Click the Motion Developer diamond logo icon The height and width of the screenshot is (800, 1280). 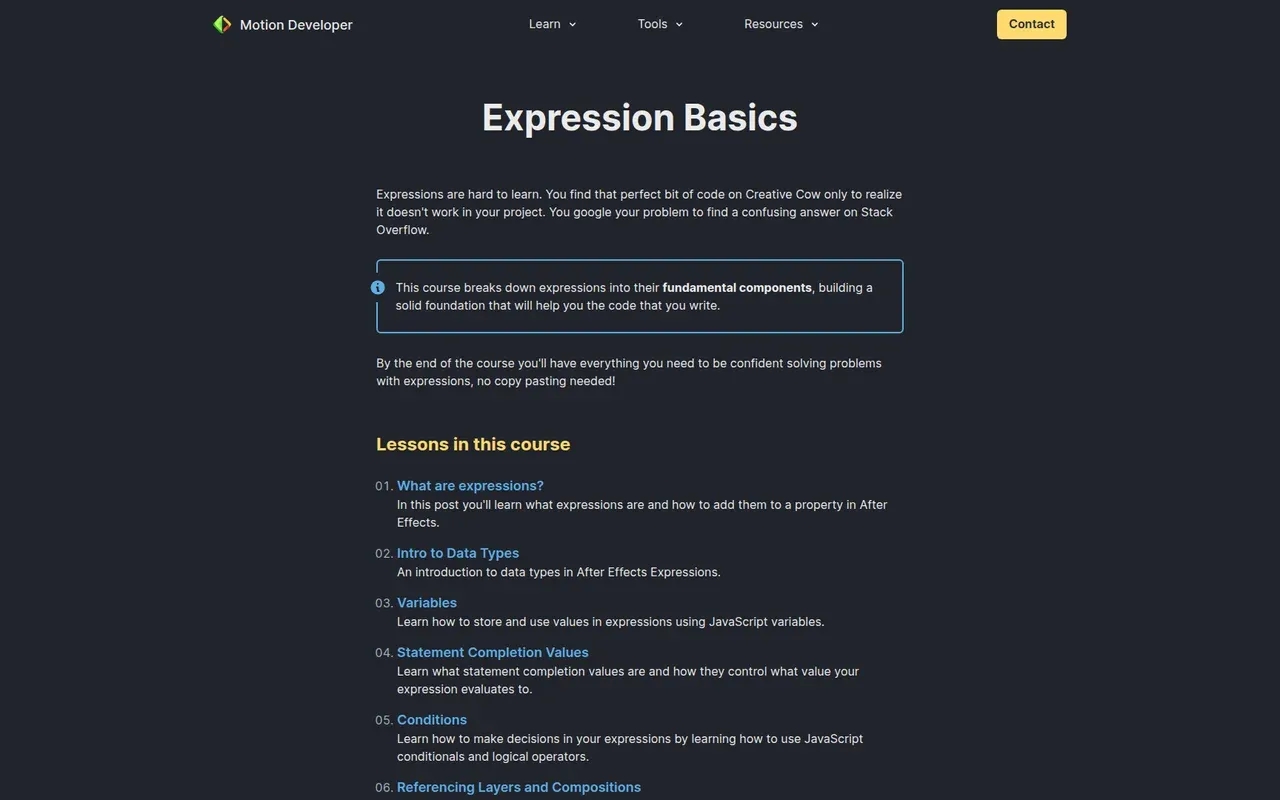[x=222, y=24]
